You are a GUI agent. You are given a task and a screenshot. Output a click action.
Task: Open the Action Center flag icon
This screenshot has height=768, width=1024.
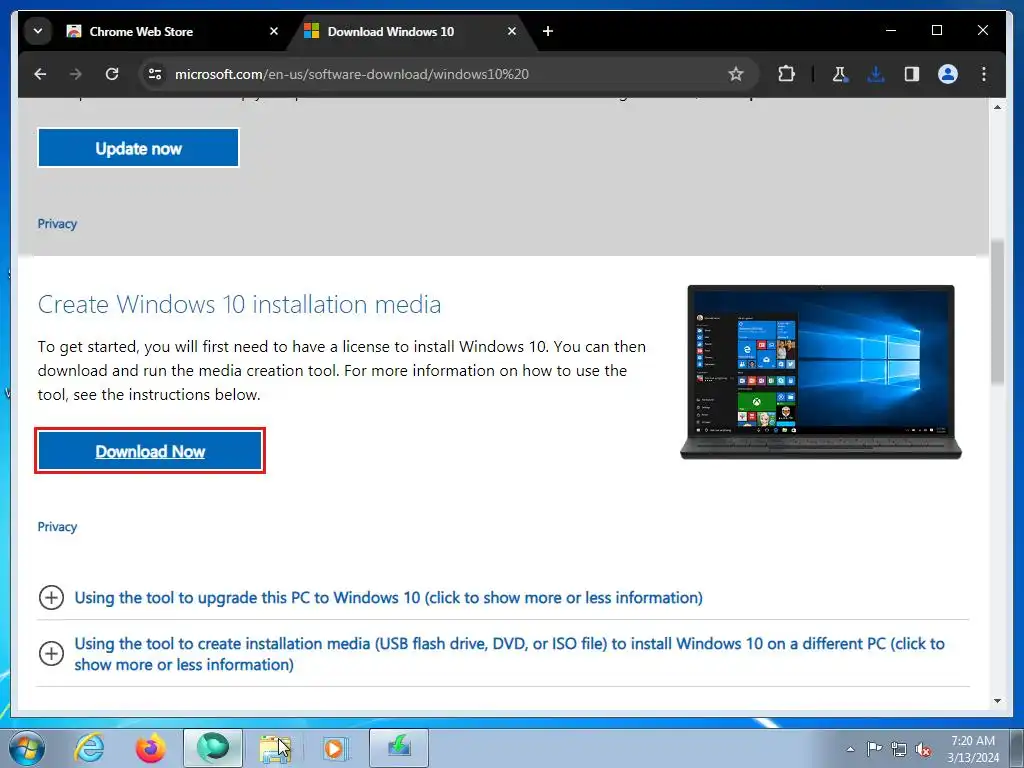pyautogui.click(x=874, y=749)
